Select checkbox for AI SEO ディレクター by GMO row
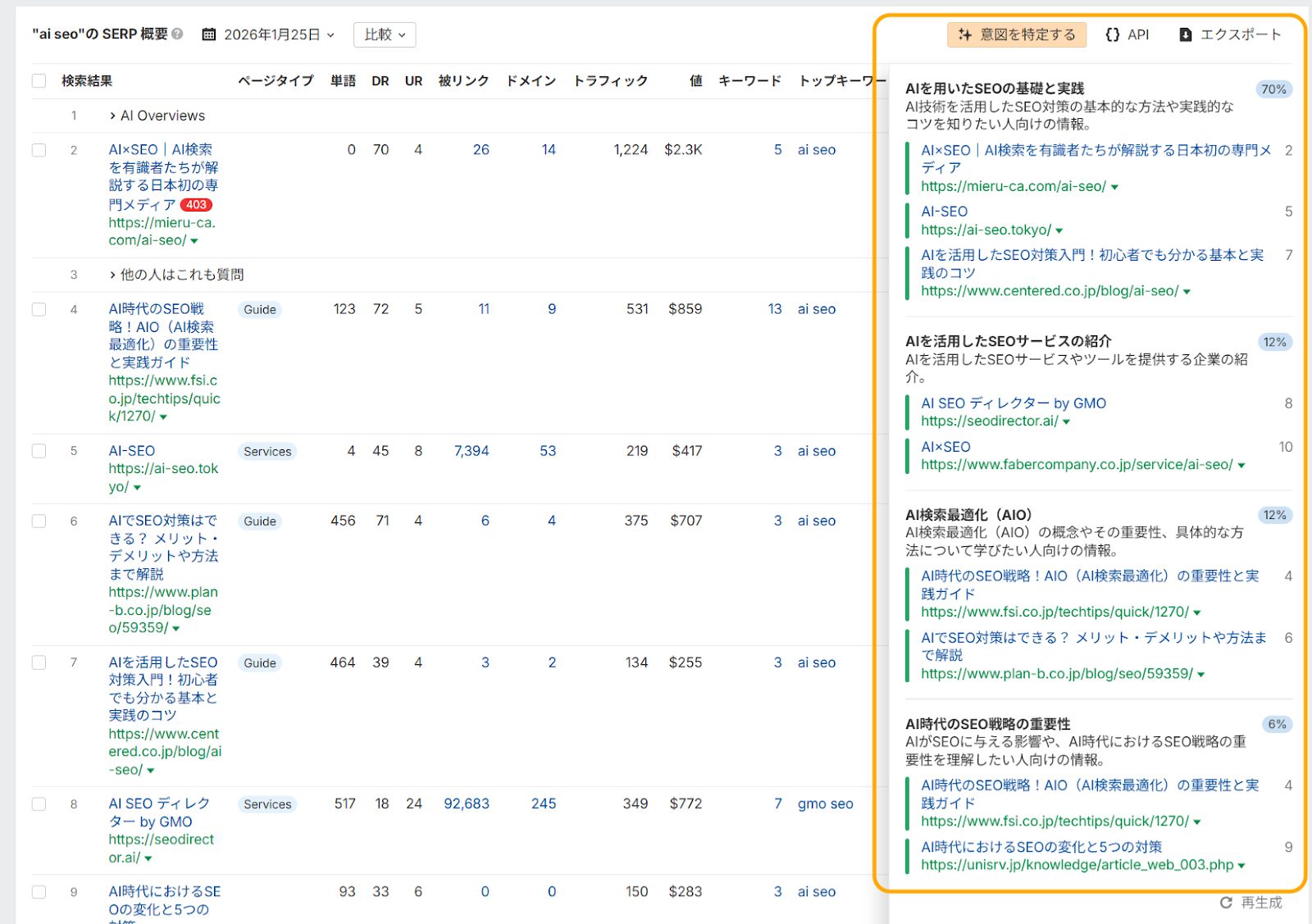Image resolution: width=1312 pixels, height=924 pixels. click(39, 803)
